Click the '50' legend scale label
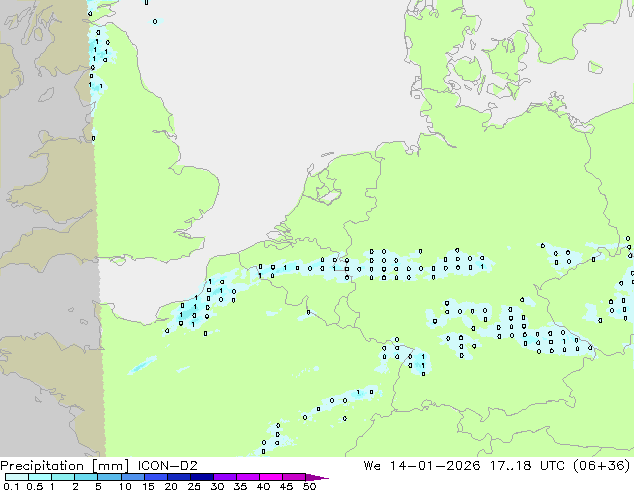Viewport: 634px width, 490px height. click(x=309, y=486)
